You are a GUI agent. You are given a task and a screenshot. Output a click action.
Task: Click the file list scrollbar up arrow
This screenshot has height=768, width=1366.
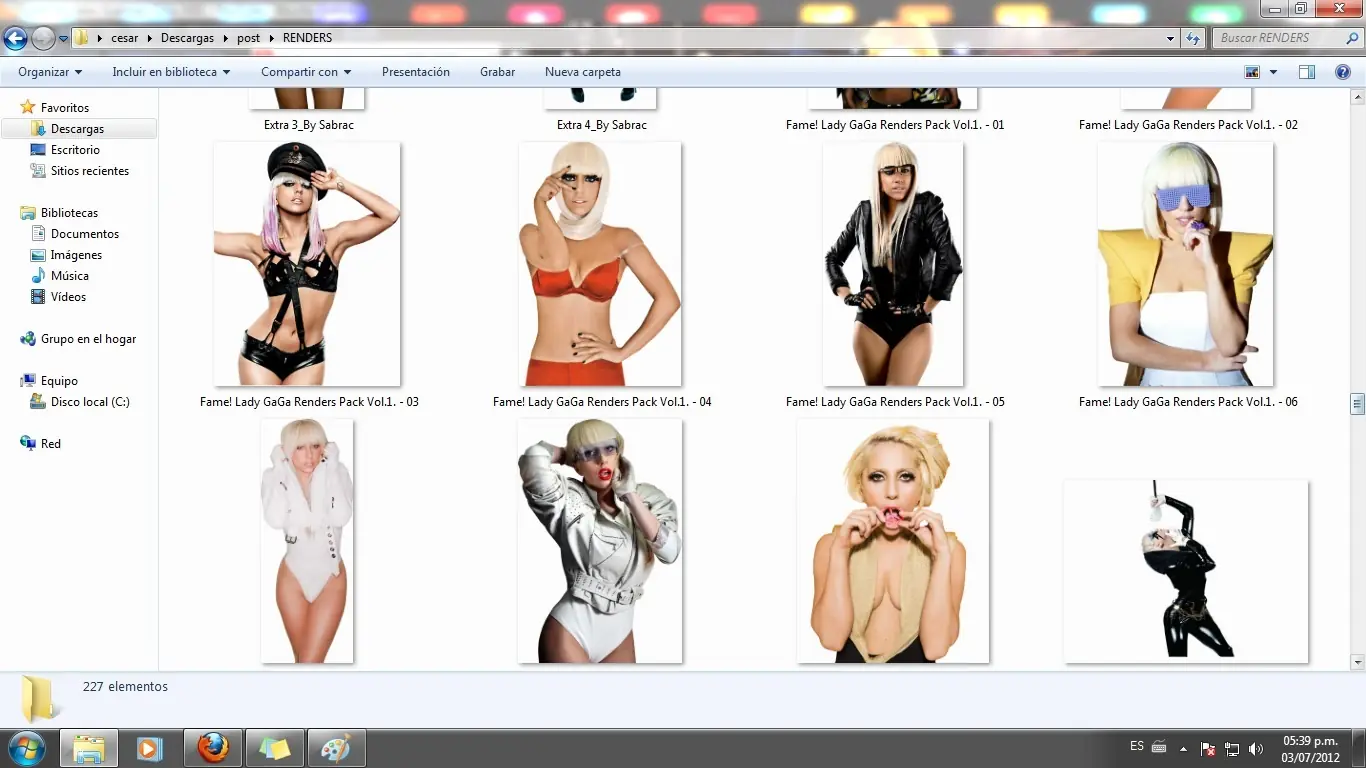point(1357,96)
